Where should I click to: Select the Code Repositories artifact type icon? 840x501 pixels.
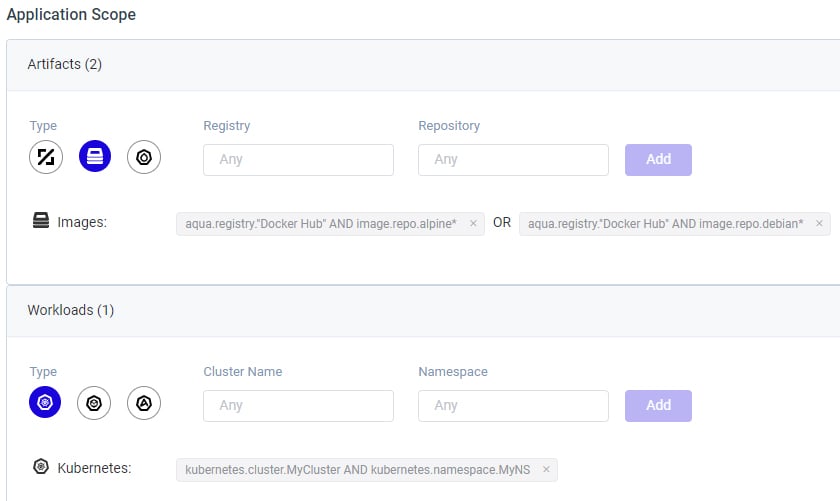[x=46, y=157]
